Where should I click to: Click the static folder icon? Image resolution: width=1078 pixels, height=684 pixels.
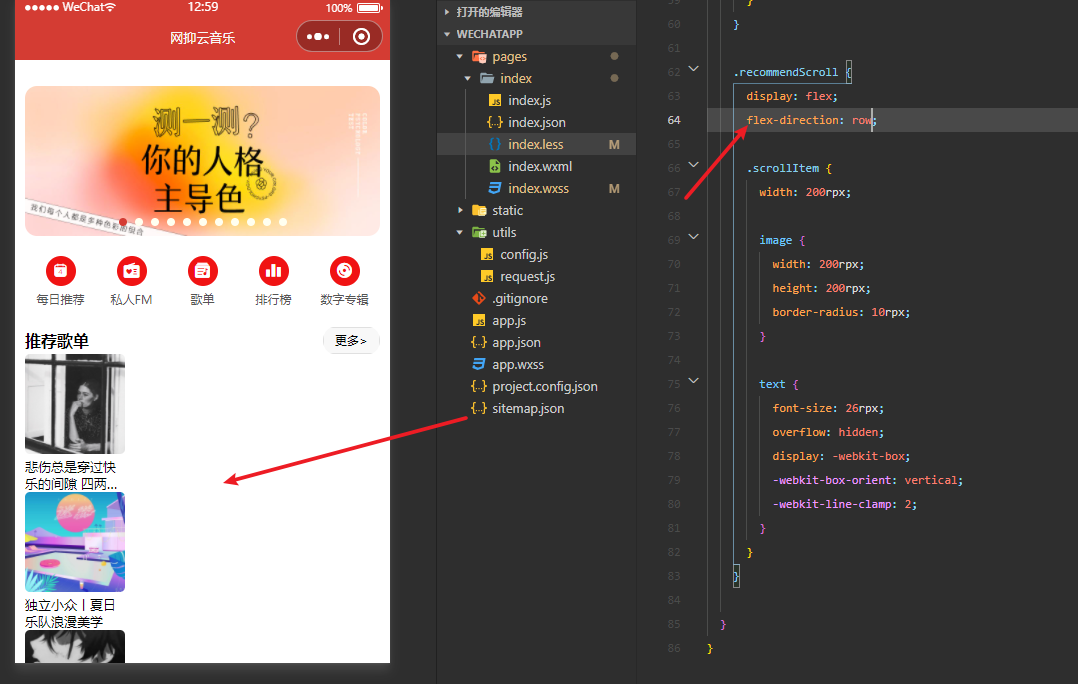pyautogui.click(x=479, y=210)
